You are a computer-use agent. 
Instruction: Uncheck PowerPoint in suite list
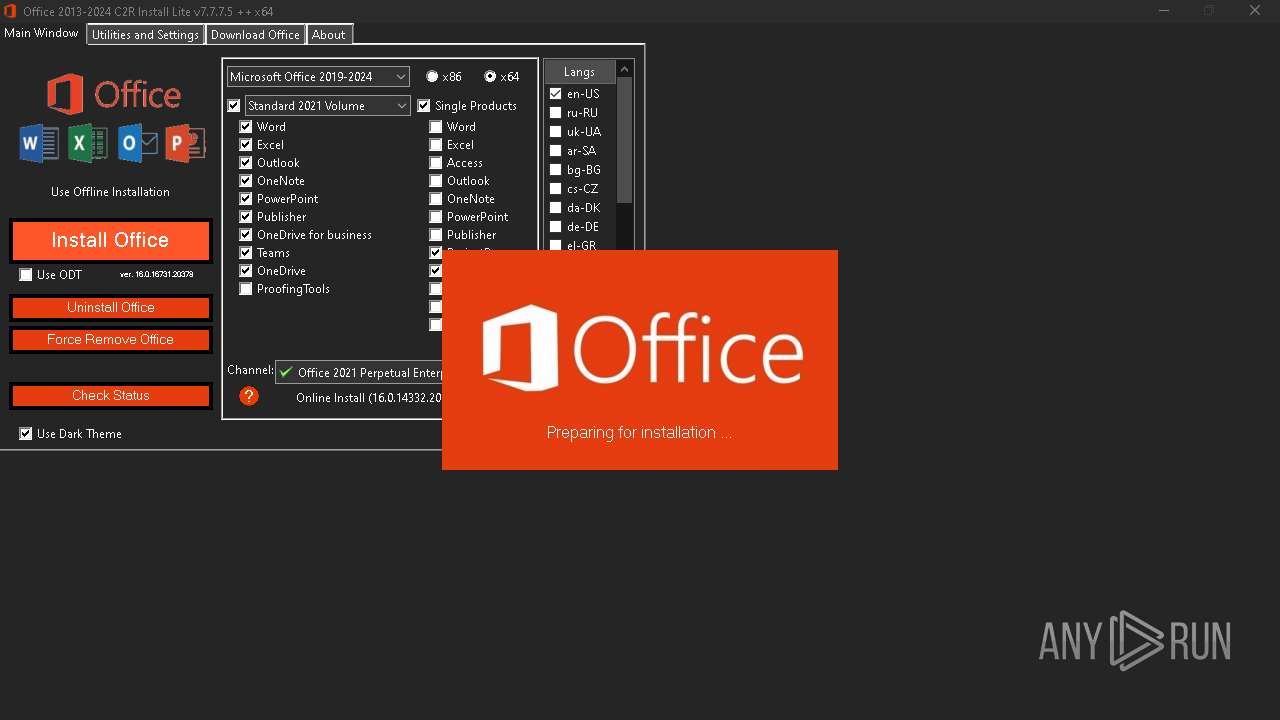[x=246, y=199]
